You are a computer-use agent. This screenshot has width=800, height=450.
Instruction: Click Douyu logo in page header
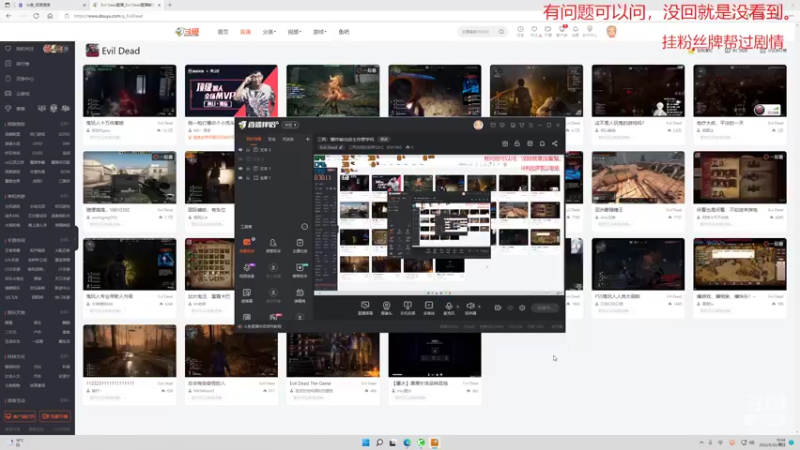click(187, 32)
